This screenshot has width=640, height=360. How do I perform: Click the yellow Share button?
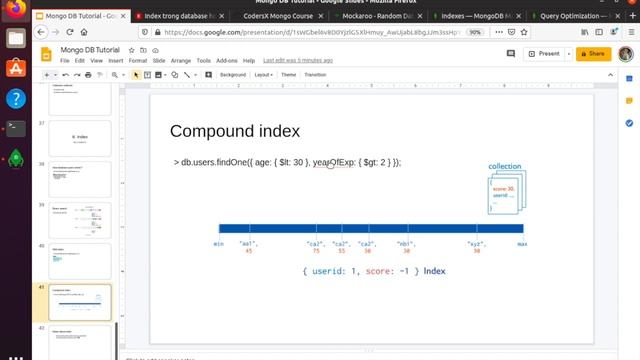593,54
